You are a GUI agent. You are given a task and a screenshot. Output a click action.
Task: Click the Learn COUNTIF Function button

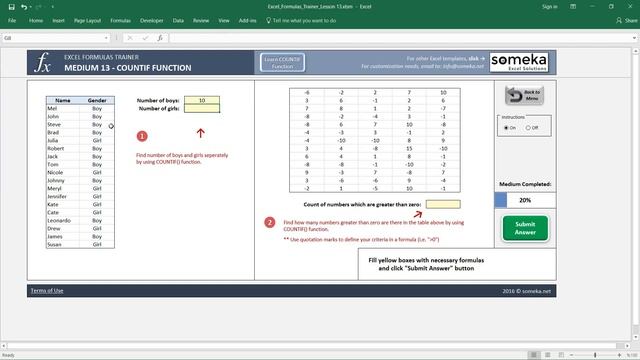point(282,62)
